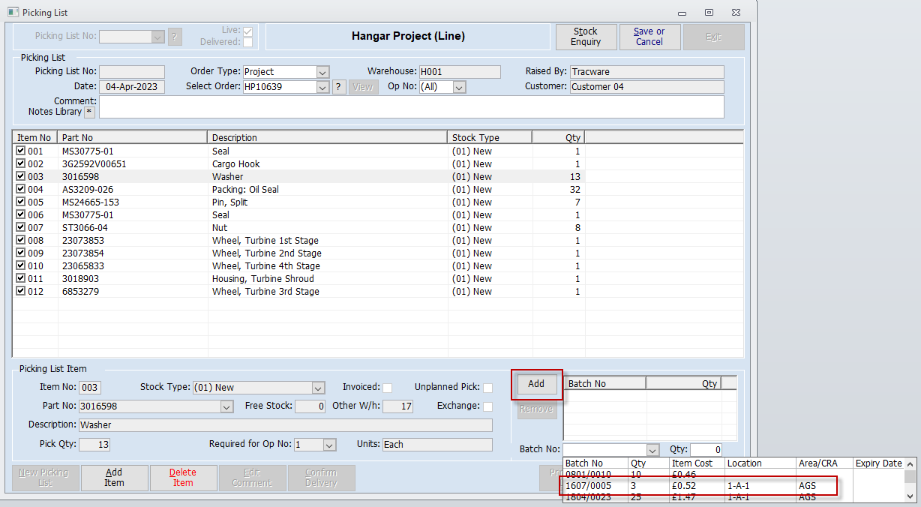Toggle checkbox for item 008 Wheel Turbine
Viewport: 921px width, 507px height.
[21, 241]
